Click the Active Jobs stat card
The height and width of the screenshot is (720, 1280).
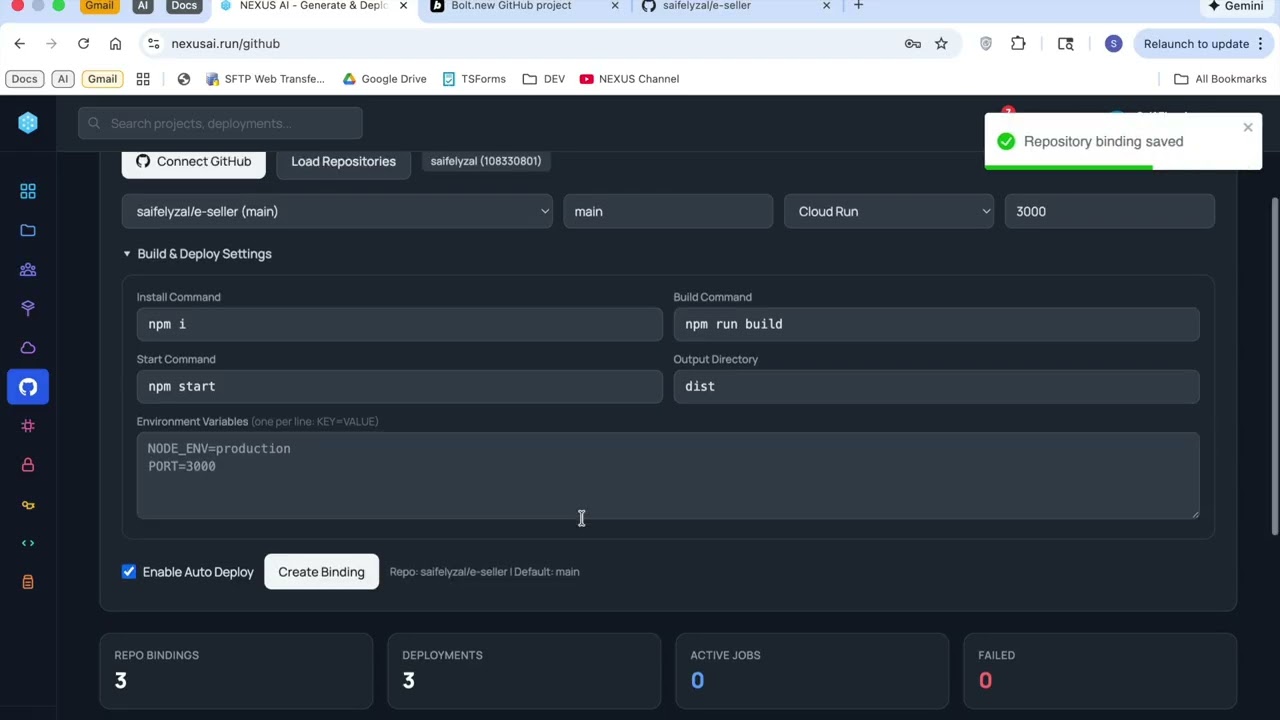pos(812,671)
